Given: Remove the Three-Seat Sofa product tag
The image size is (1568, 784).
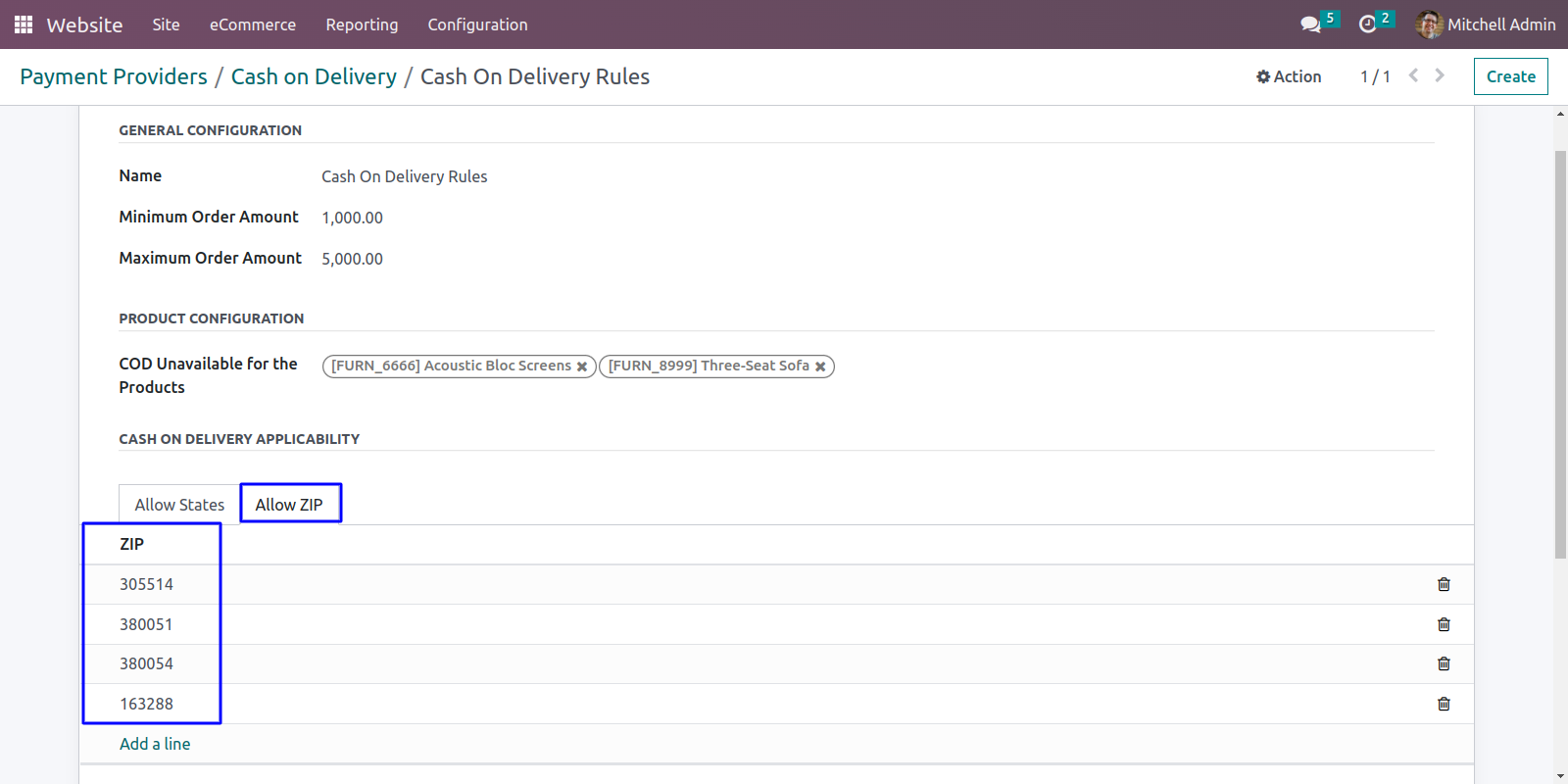Looking at the screenshot, I should click(820, 367).
